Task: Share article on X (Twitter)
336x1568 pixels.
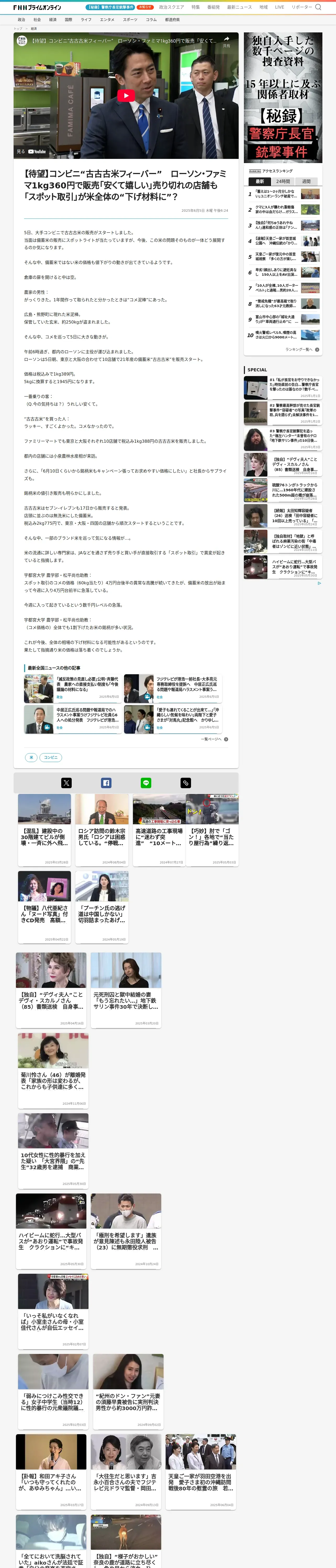Action: click(x=66, y=783)
